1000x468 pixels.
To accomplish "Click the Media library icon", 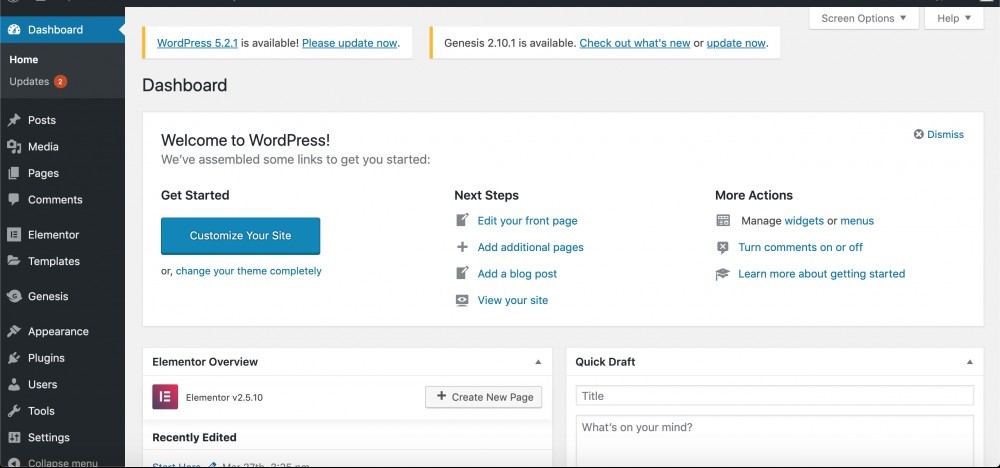I will pyautogui.click(x=14, y=147).
